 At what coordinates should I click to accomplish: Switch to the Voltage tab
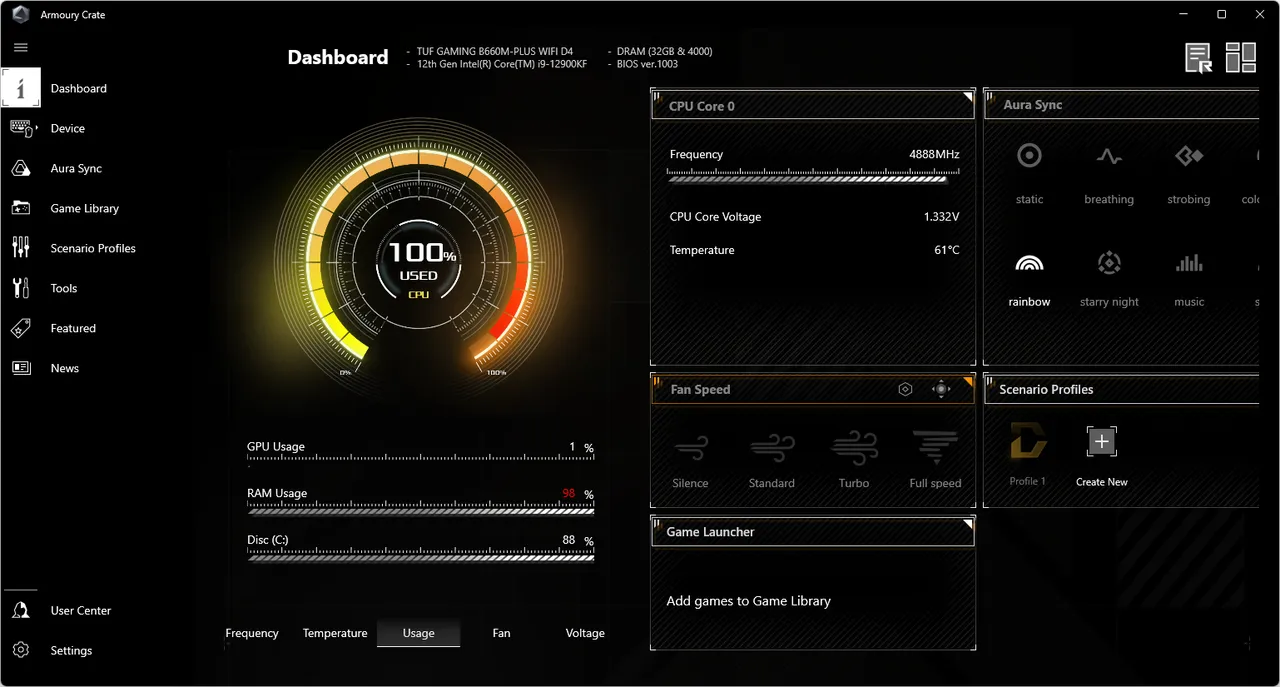[585, 633]
